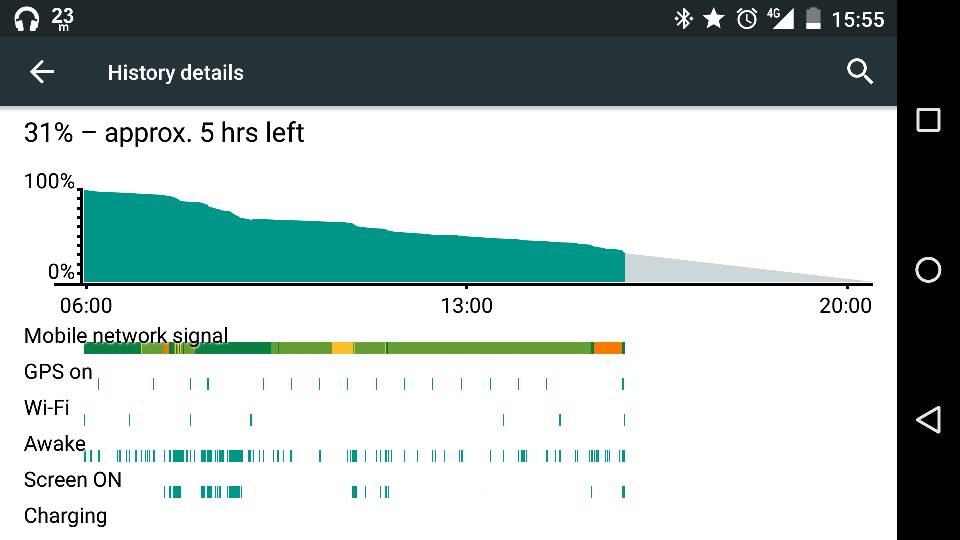Tap the triangle back navigation button
The image size is (960, 540).
click(928, 420)
